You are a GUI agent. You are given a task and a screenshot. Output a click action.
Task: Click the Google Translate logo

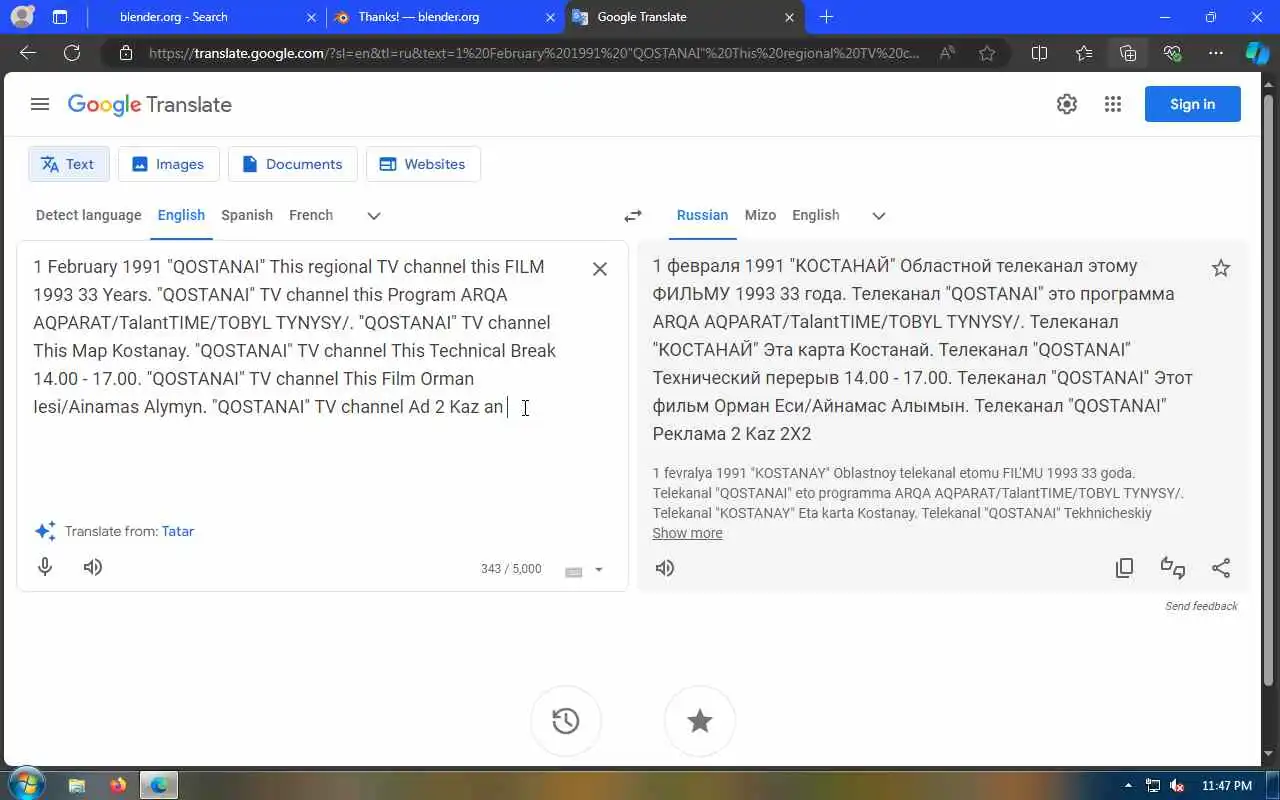click(150, 104)
